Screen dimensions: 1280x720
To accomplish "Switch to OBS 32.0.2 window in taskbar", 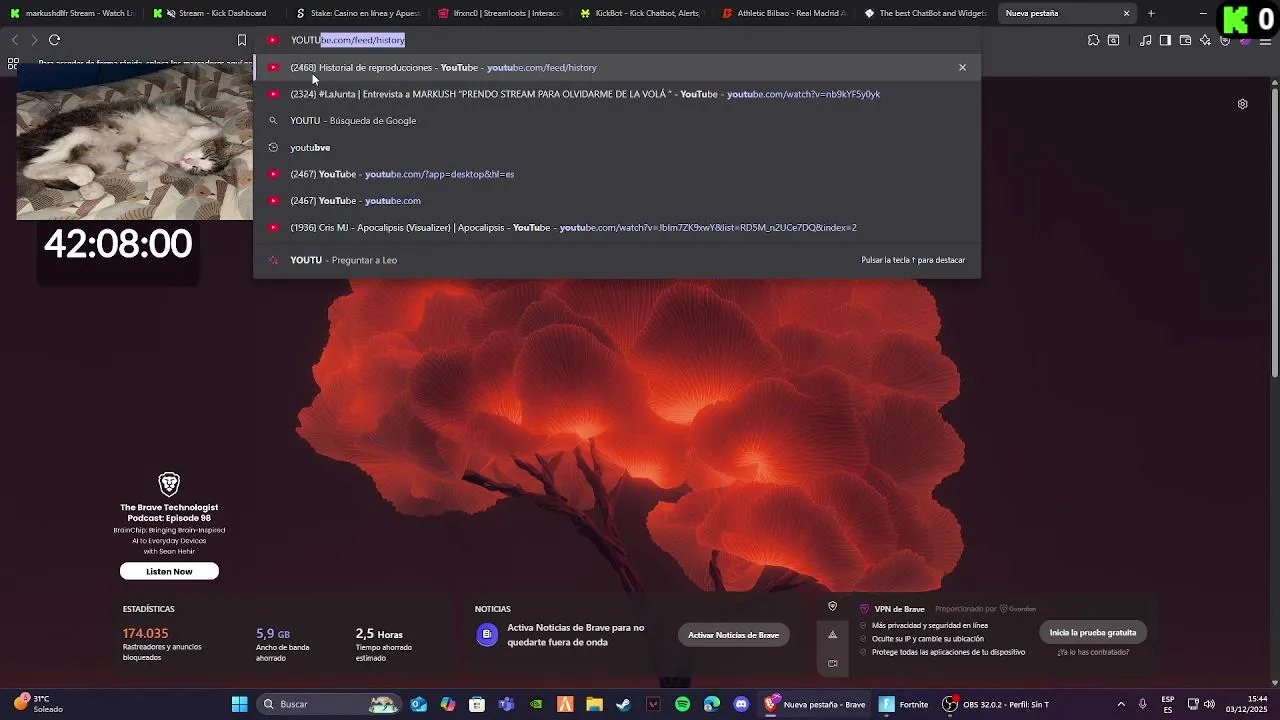I will coord(996,704).
